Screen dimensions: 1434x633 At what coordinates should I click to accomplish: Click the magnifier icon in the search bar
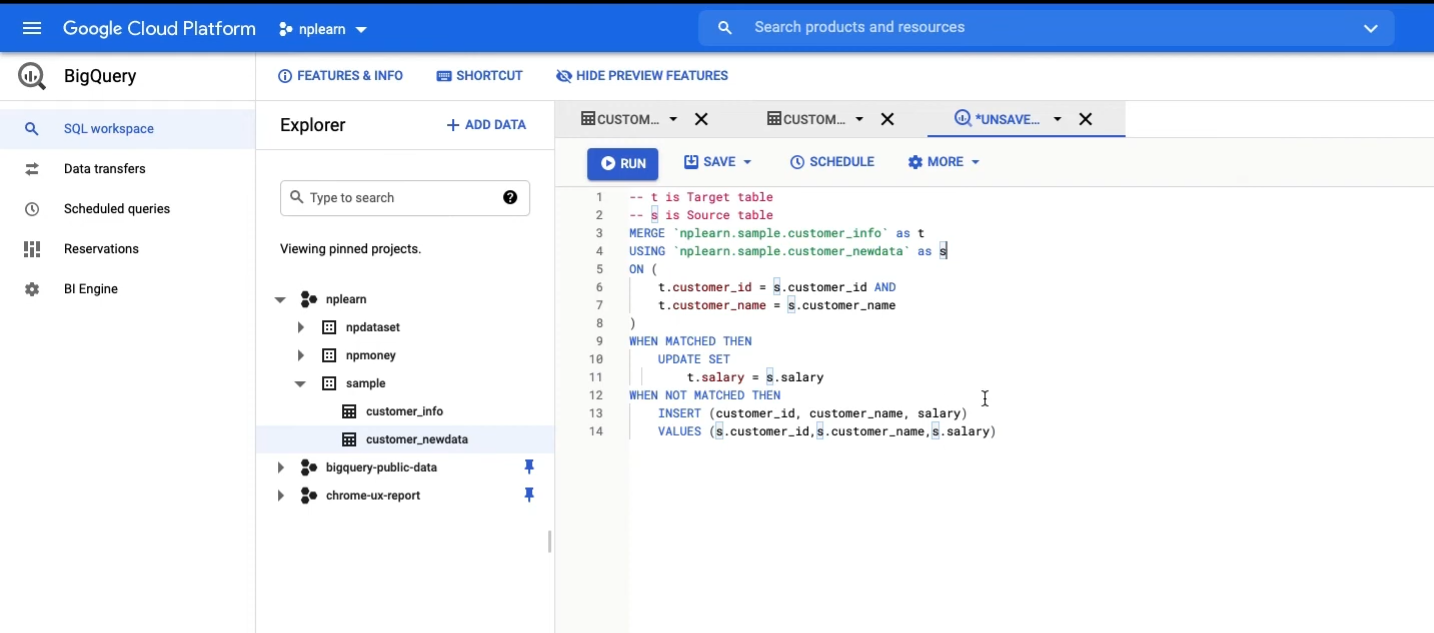726,28
